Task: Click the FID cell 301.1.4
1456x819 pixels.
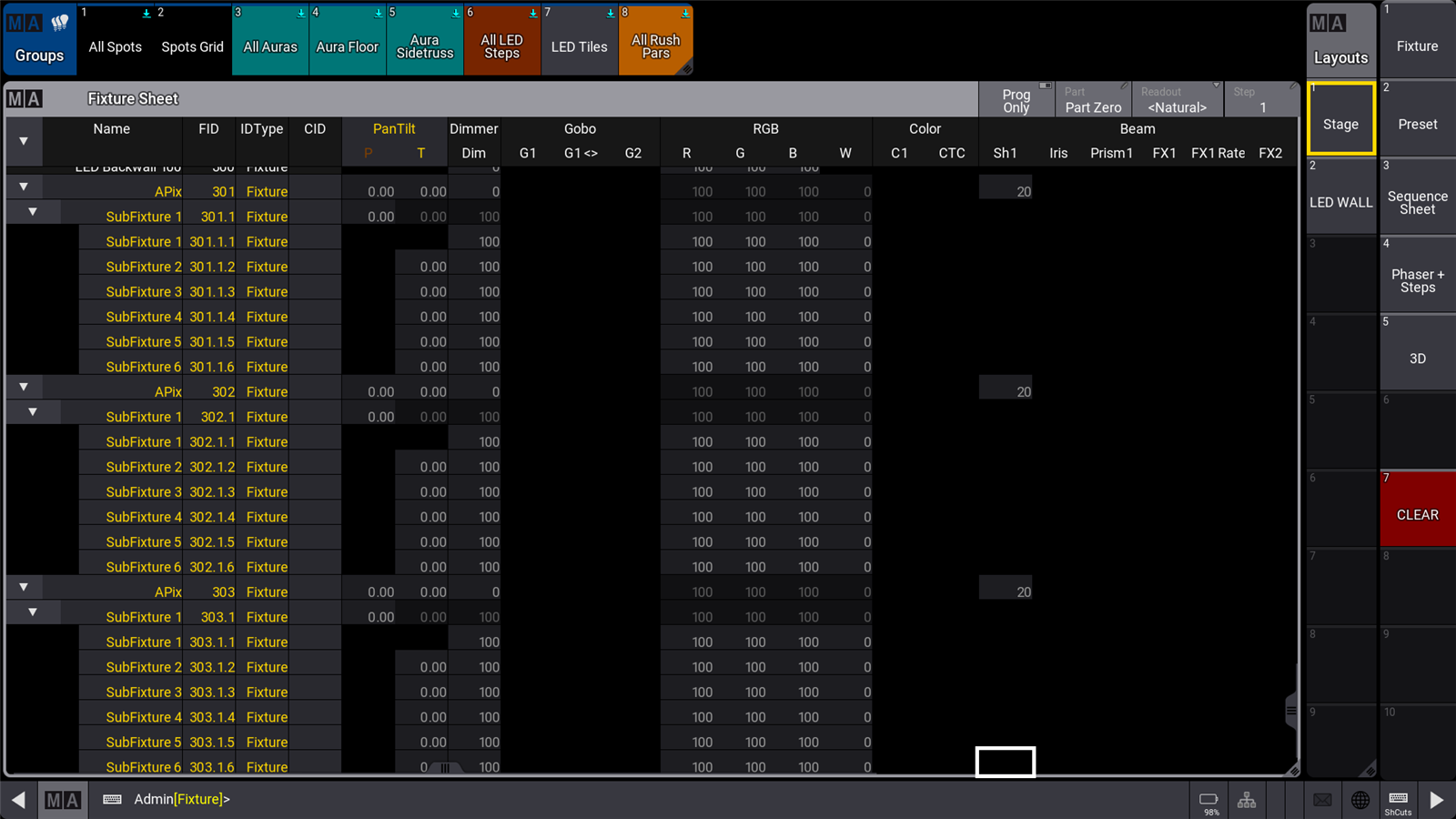Action: 211,317
